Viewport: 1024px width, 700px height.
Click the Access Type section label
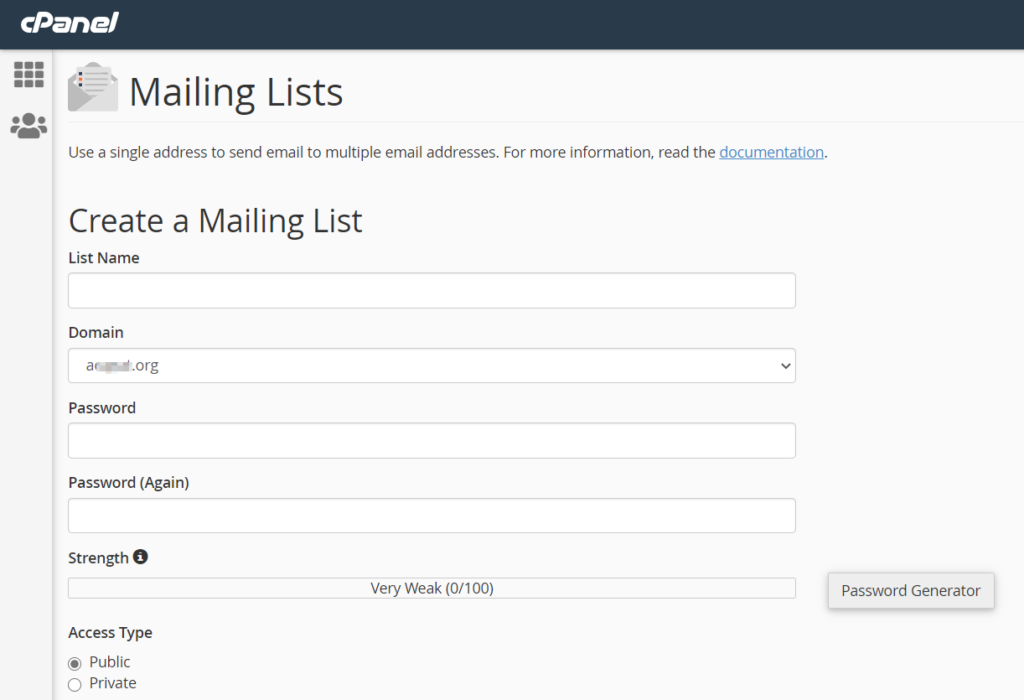click(110, 632)
